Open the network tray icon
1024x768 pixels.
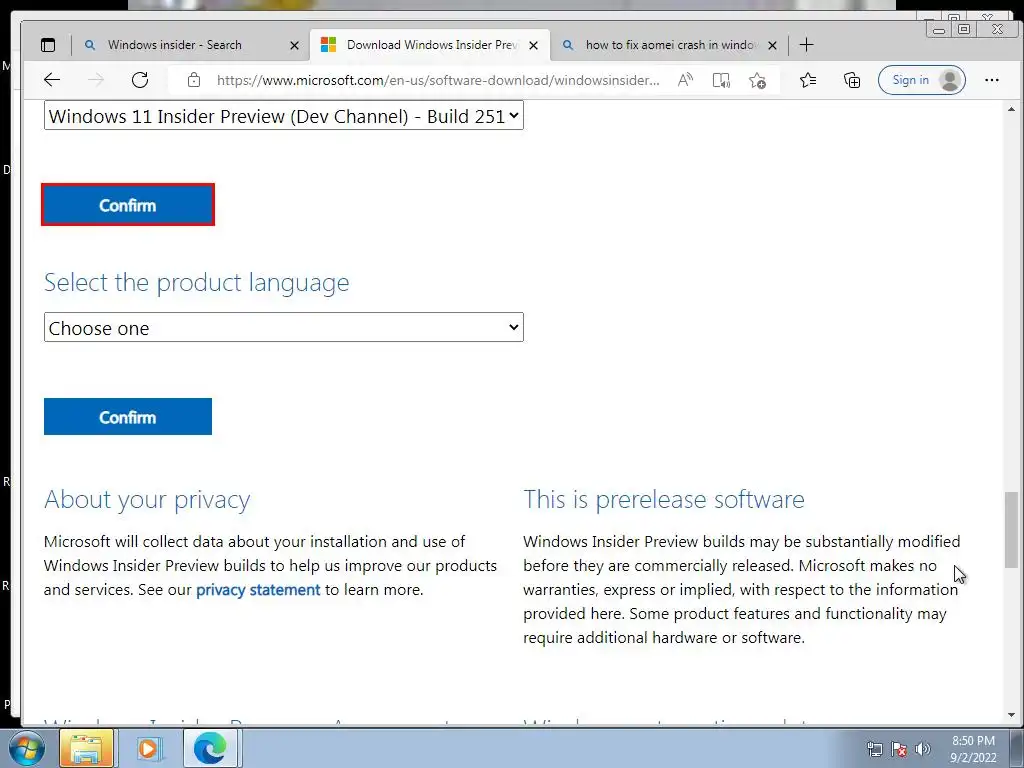[874, 749]
